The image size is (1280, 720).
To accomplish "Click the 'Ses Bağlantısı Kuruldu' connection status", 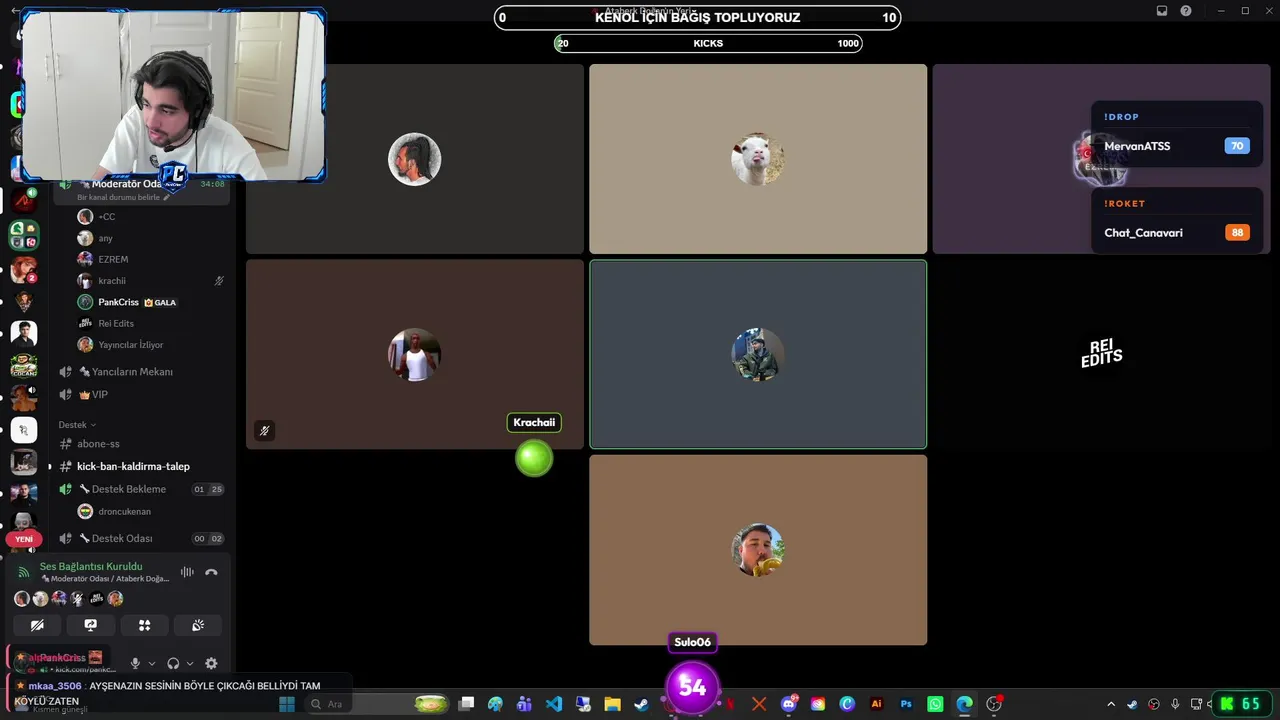I will 91,566.
